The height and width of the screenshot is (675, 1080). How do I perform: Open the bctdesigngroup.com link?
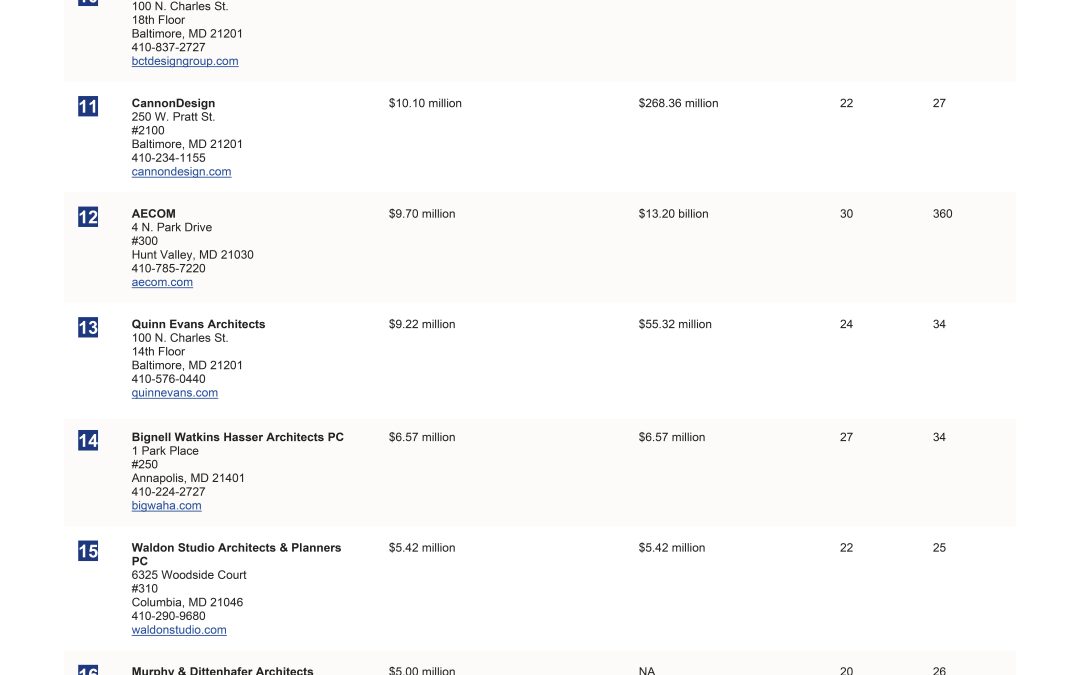(185, 61)
